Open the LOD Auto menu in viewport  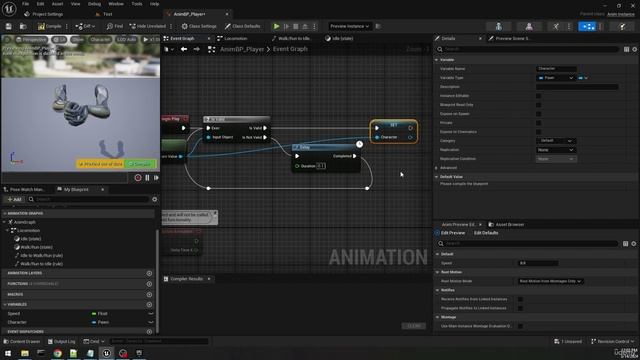click(x=126, y=40)
